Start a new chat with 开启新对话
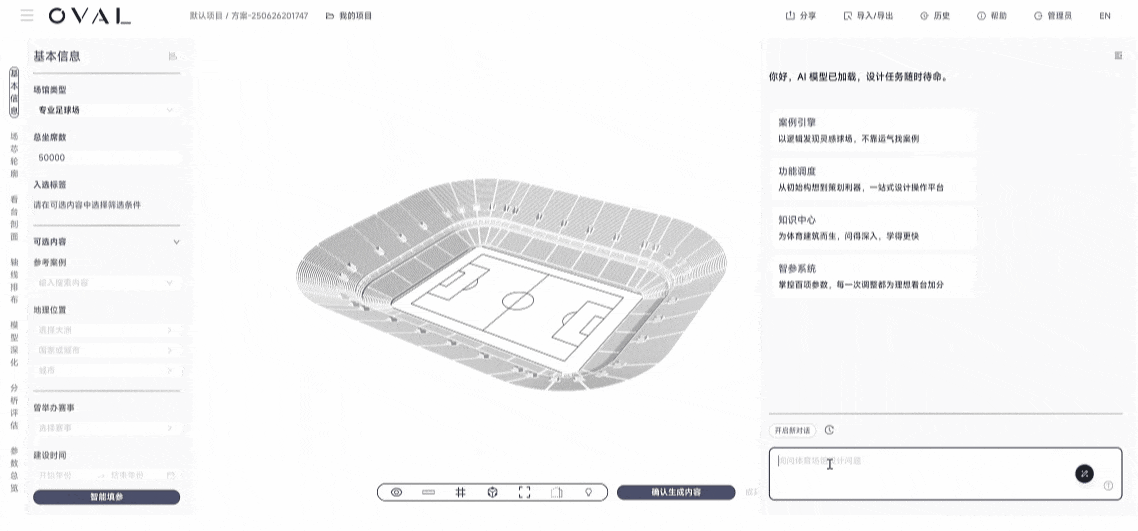 tap(792, 430)
